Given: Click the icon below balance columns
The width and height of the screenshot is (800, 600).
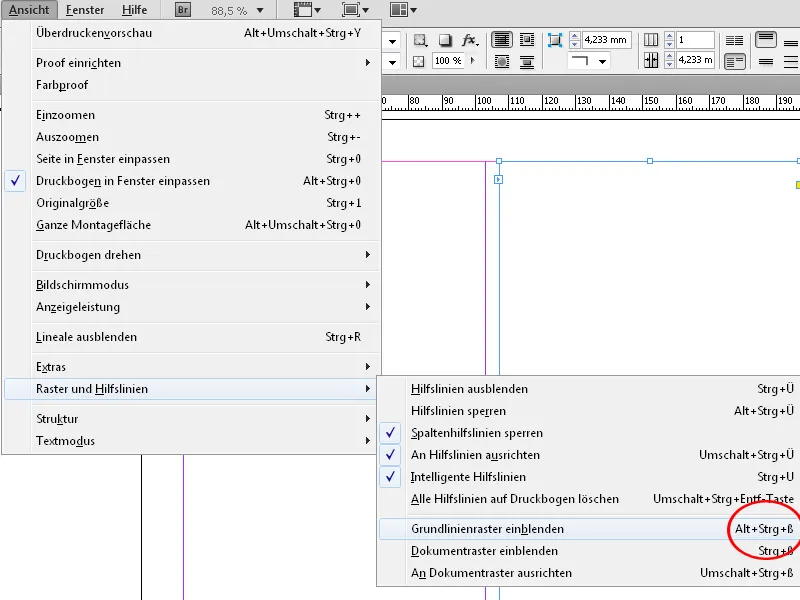Looking at the screenshot, I should pos(735,62).
